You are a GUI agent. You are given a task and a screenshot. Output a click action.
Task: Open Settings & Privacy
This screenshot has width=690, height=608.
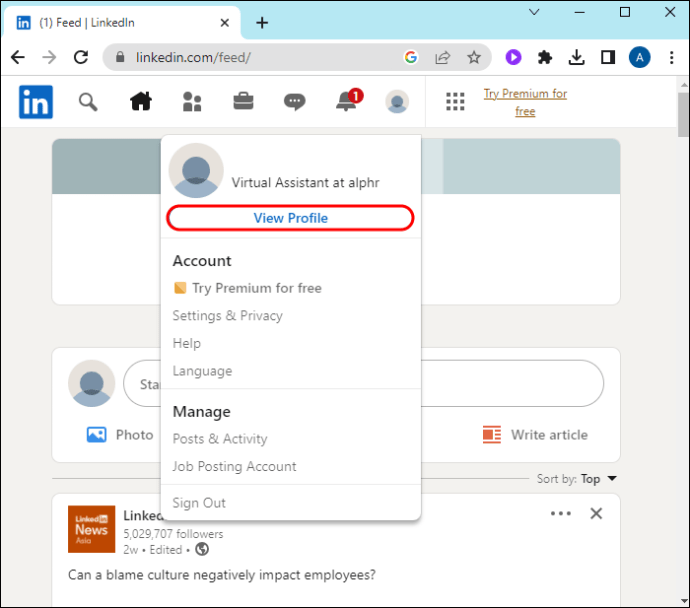coord(228,316)
